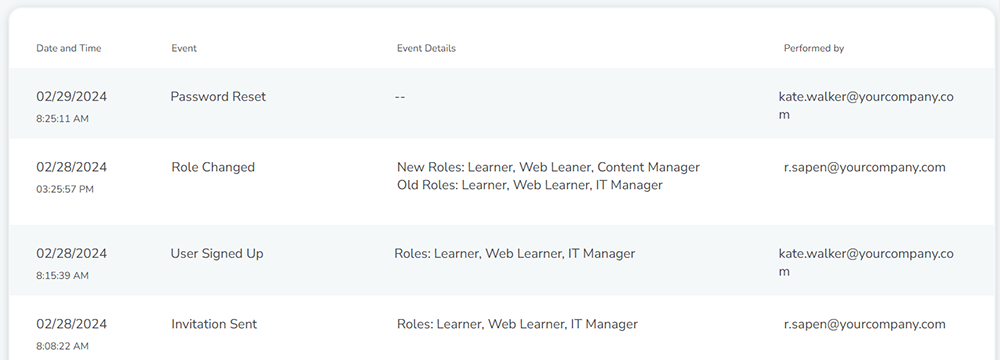Screen dimensions: 1000x360
Task: Select the User Signed Up event
Action: [x=217, y=253]
